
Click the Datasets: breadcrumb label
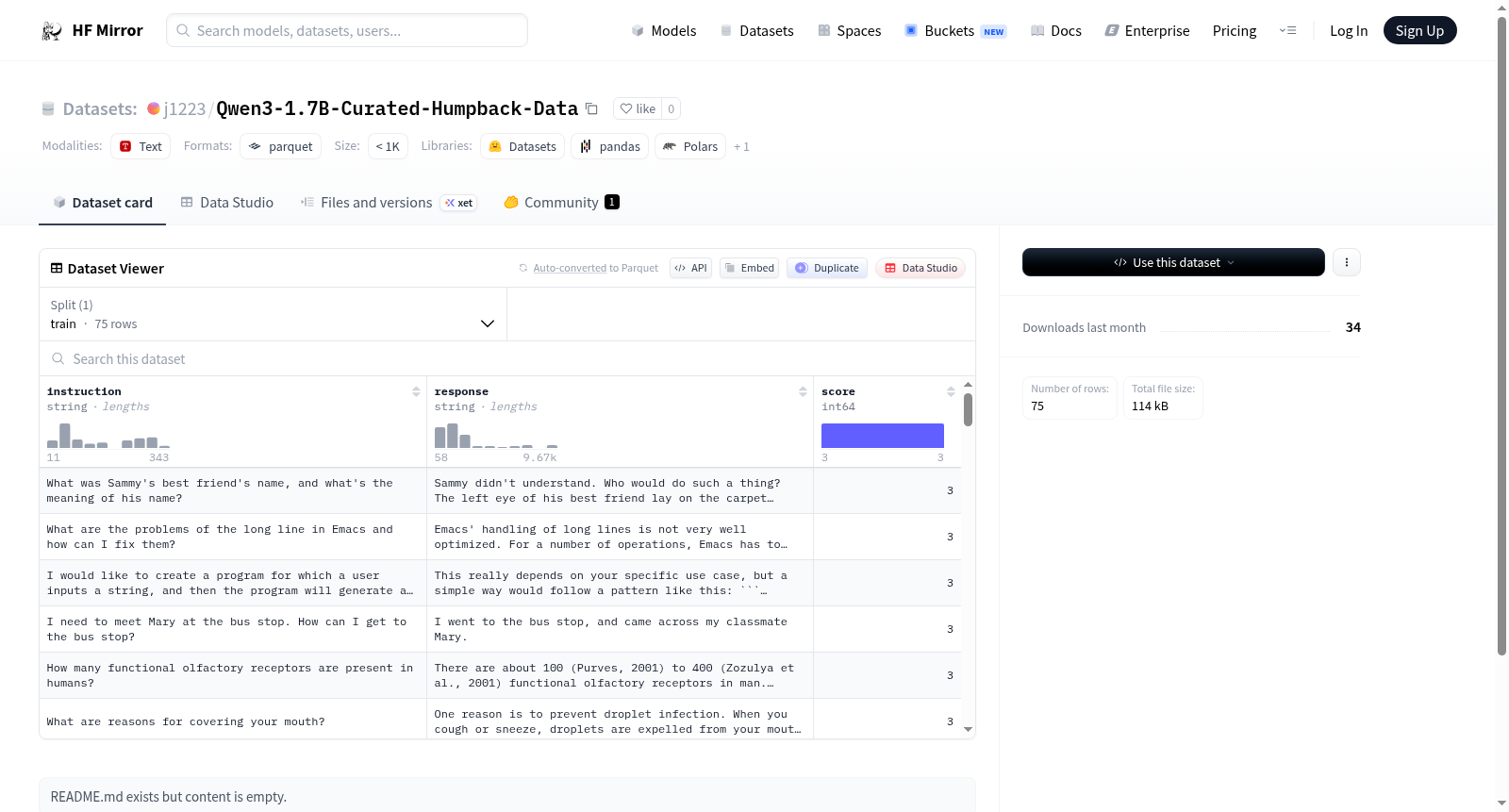[100, 108]
